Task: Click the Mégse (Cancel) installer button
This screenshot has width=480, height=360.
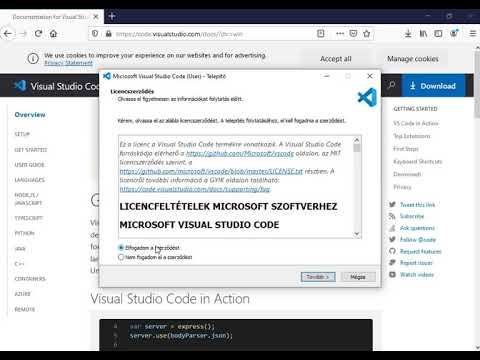Action: pyautogui.click(x=358, y=277)
